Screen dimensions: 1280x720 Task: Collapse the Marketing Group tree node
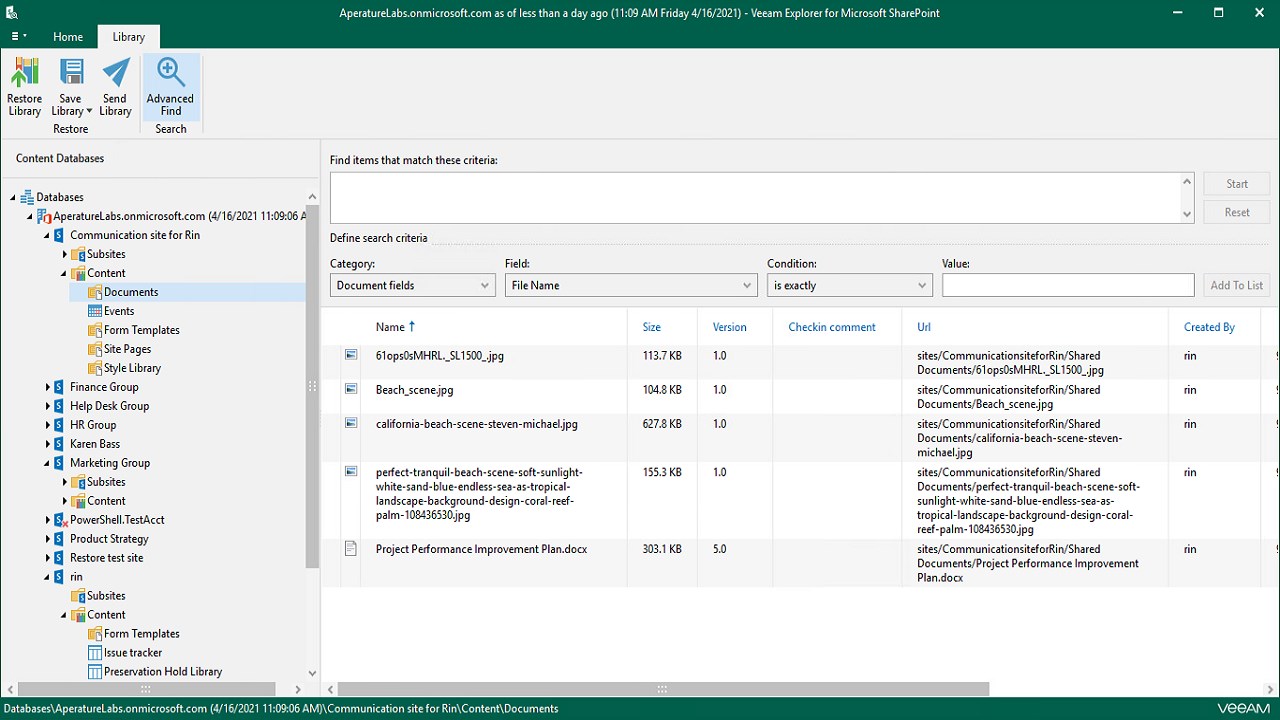(47, 463)
